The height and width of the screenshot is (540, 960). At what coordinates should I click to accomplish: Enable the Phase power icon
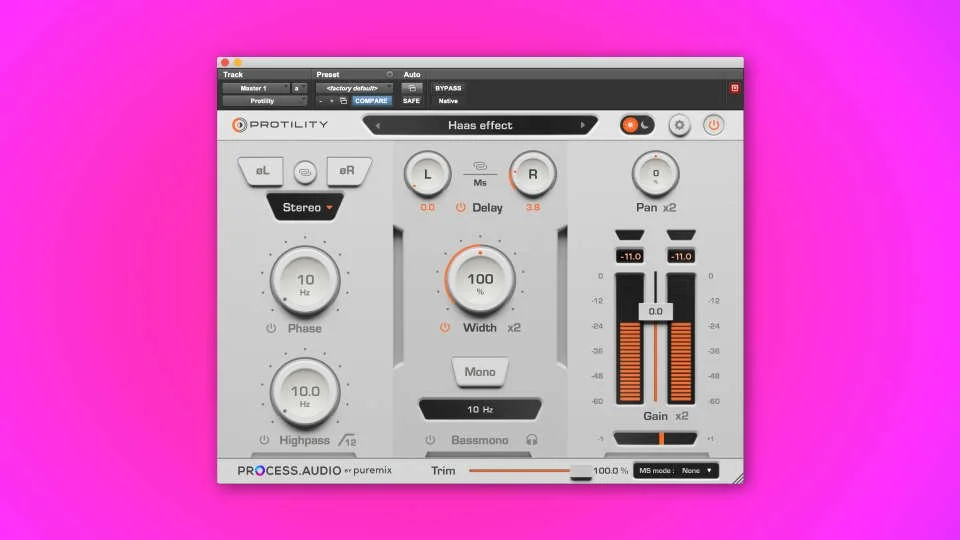(271, 328)
